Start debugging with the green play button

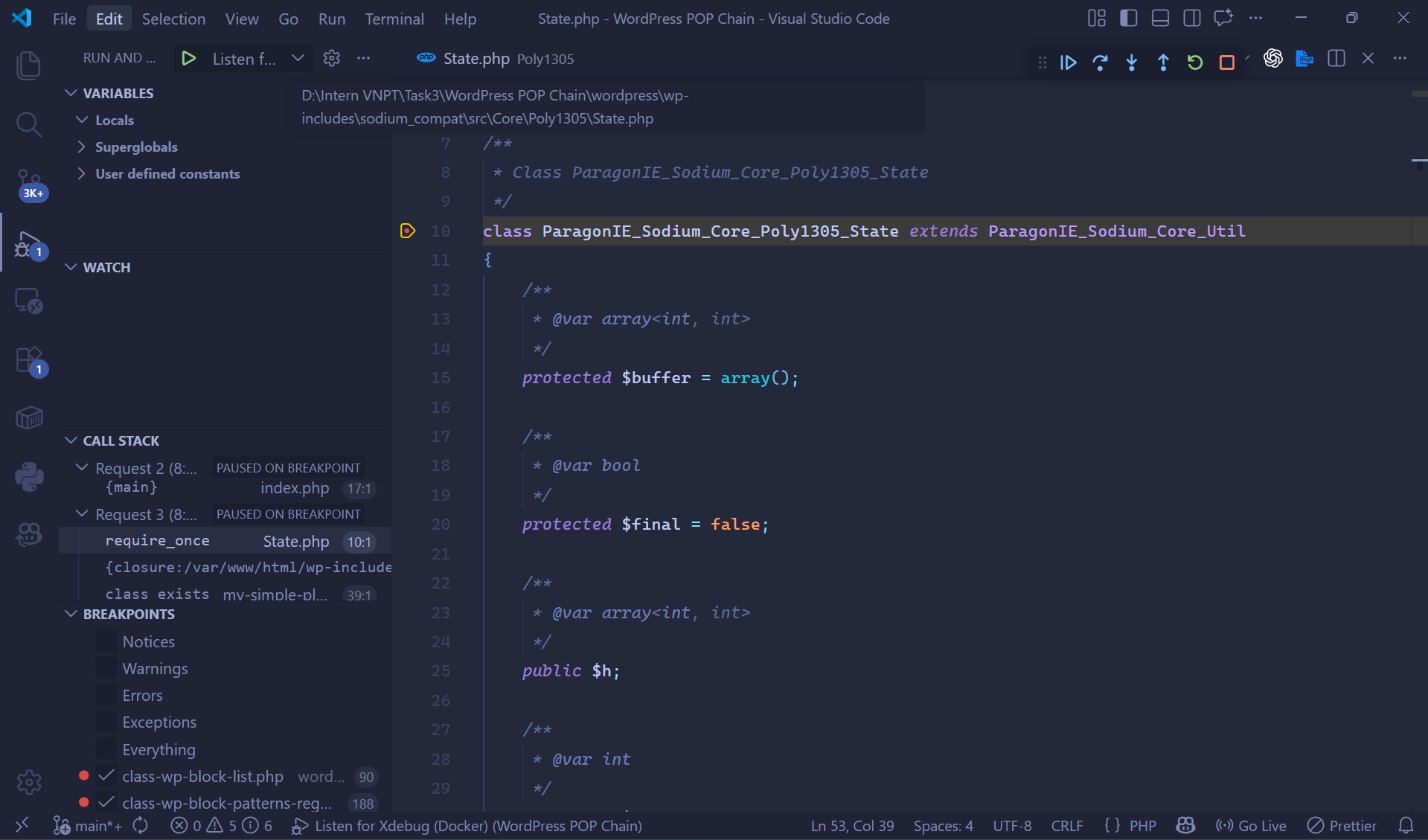click(x=188, y=58)
